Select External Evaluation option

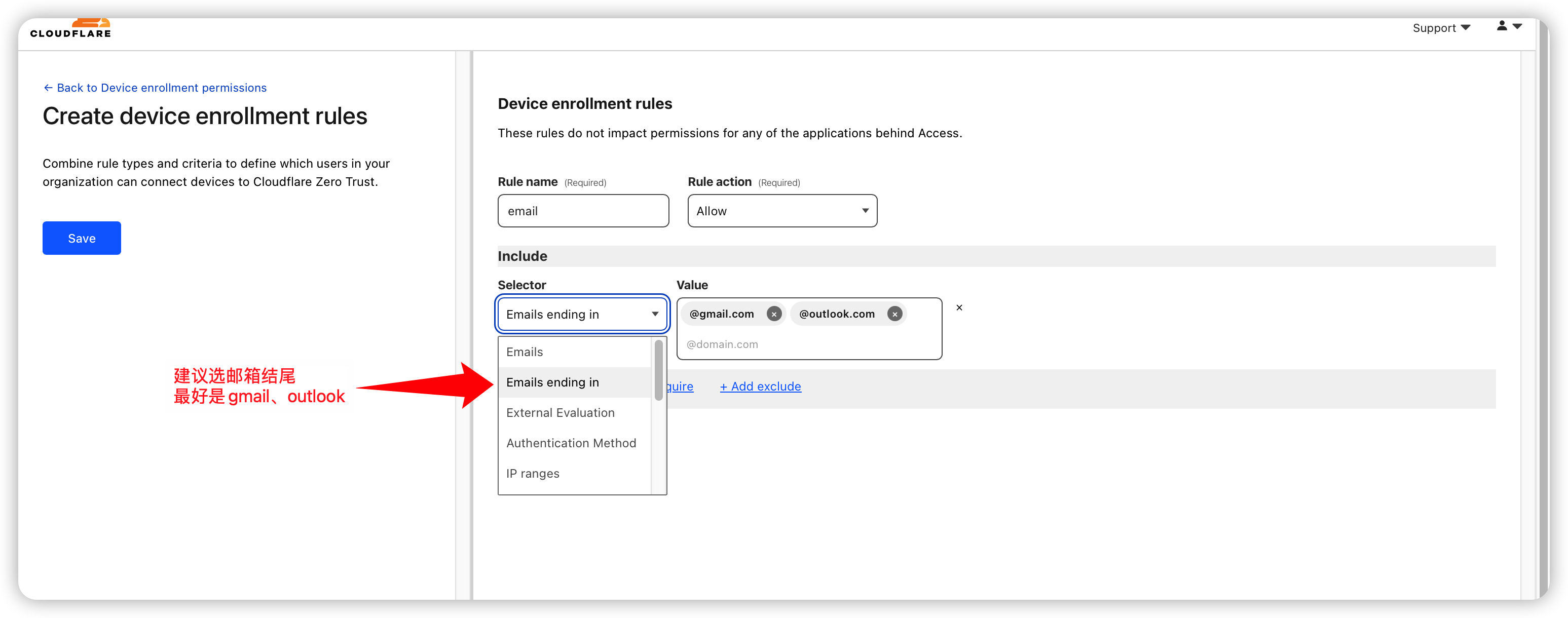point(560,413)
